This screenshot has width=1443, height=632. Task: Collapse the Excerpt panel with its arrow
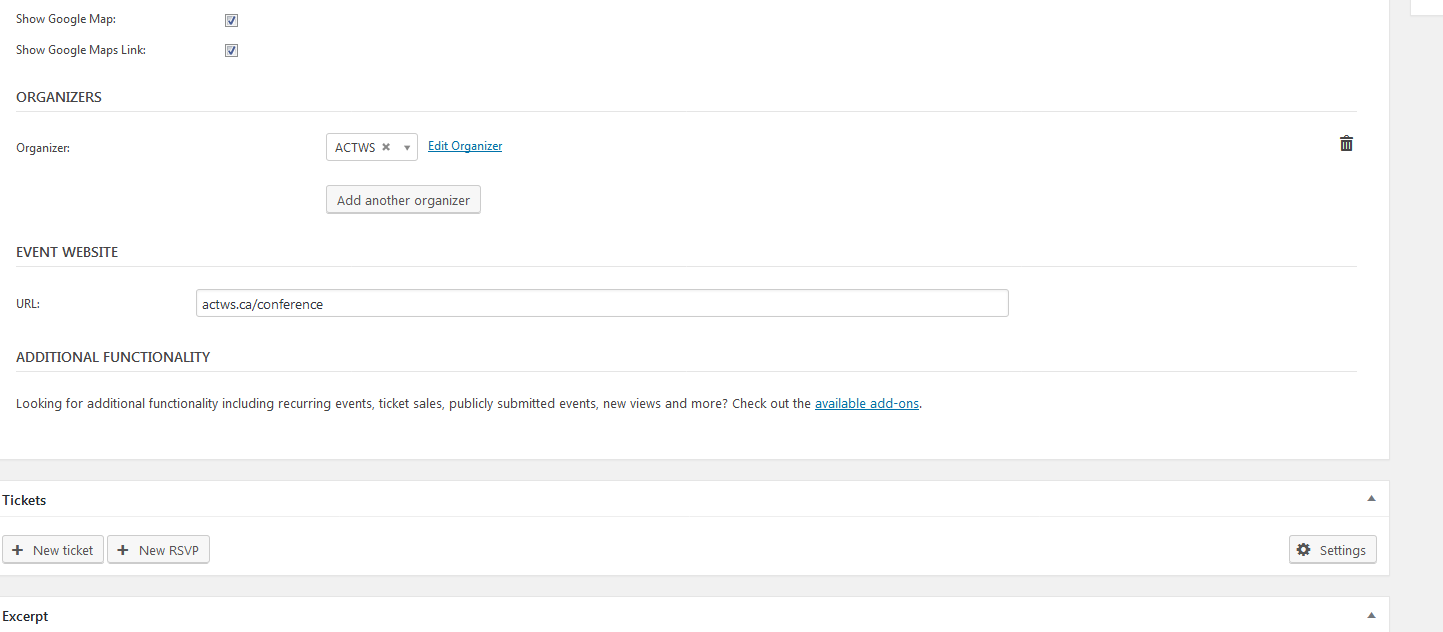1371,616
